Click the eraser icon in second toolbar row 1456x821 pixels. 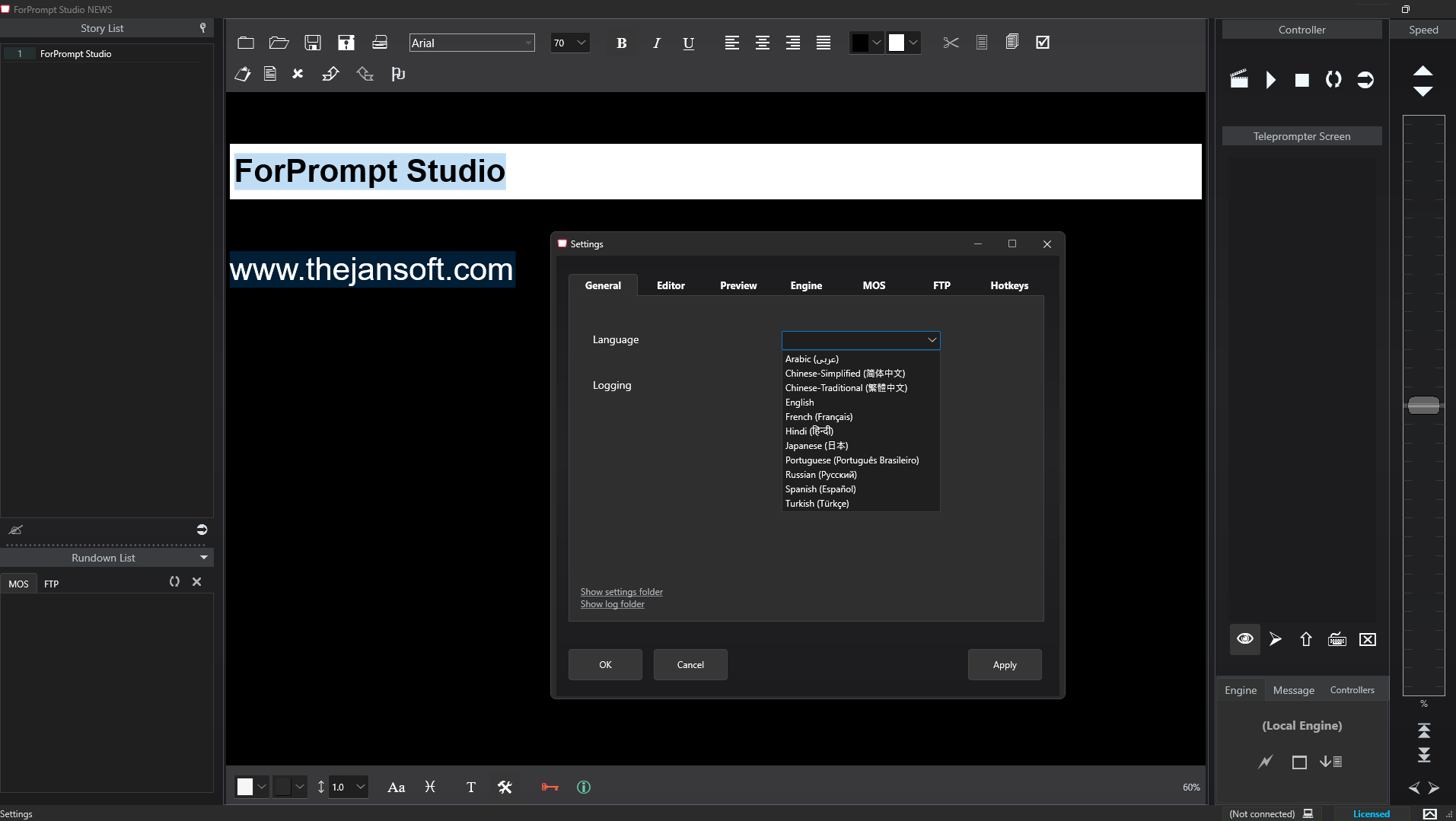tap(243, 74)
